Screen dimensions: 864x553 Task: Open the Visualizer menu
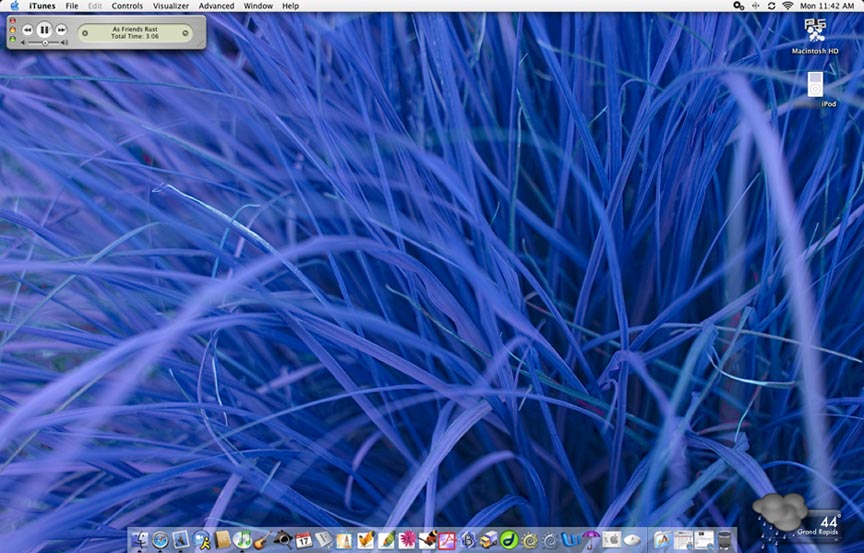[x=171, y=6]
